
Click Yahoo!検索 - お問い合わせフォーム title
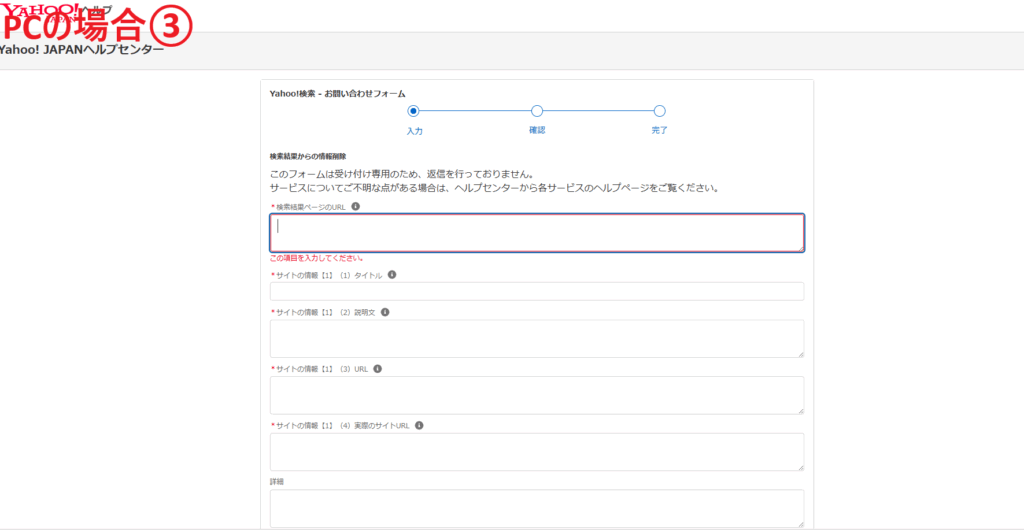pyautogui.click(x=338, y=94)
